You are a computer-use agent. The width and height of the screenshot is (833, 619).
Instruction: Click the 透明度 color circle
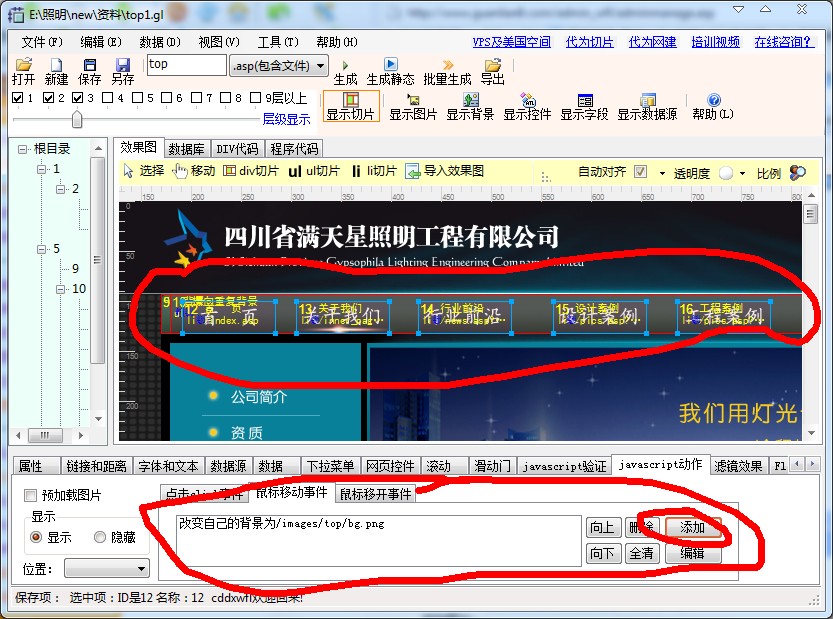click(x=725, y=173)
